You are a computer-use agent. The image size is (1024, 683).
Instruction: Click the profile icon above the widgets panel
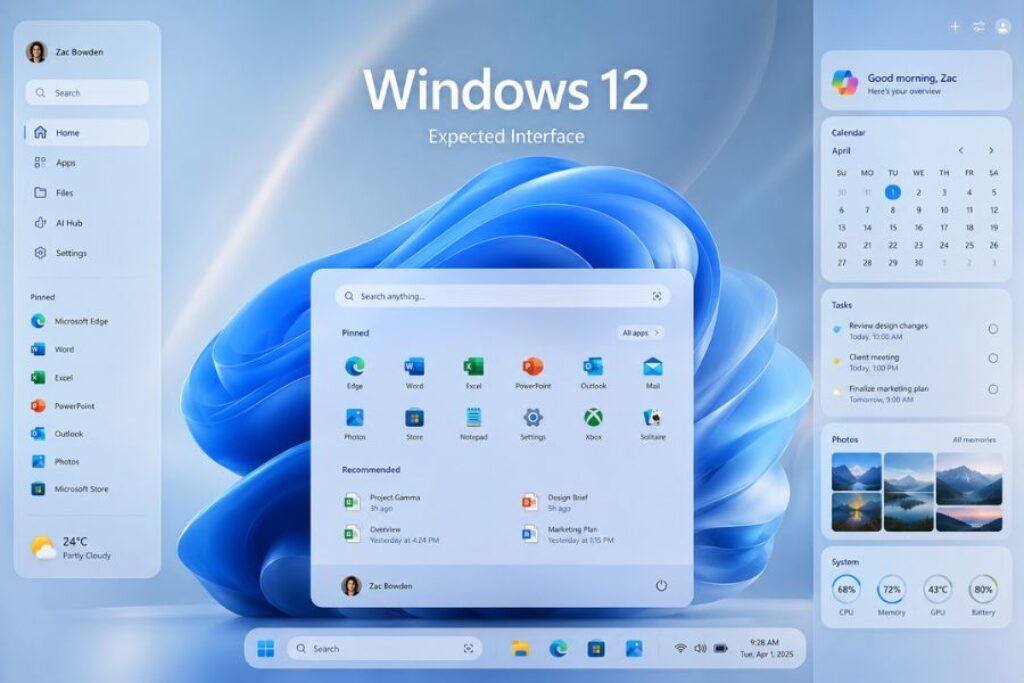[1002, 27]
